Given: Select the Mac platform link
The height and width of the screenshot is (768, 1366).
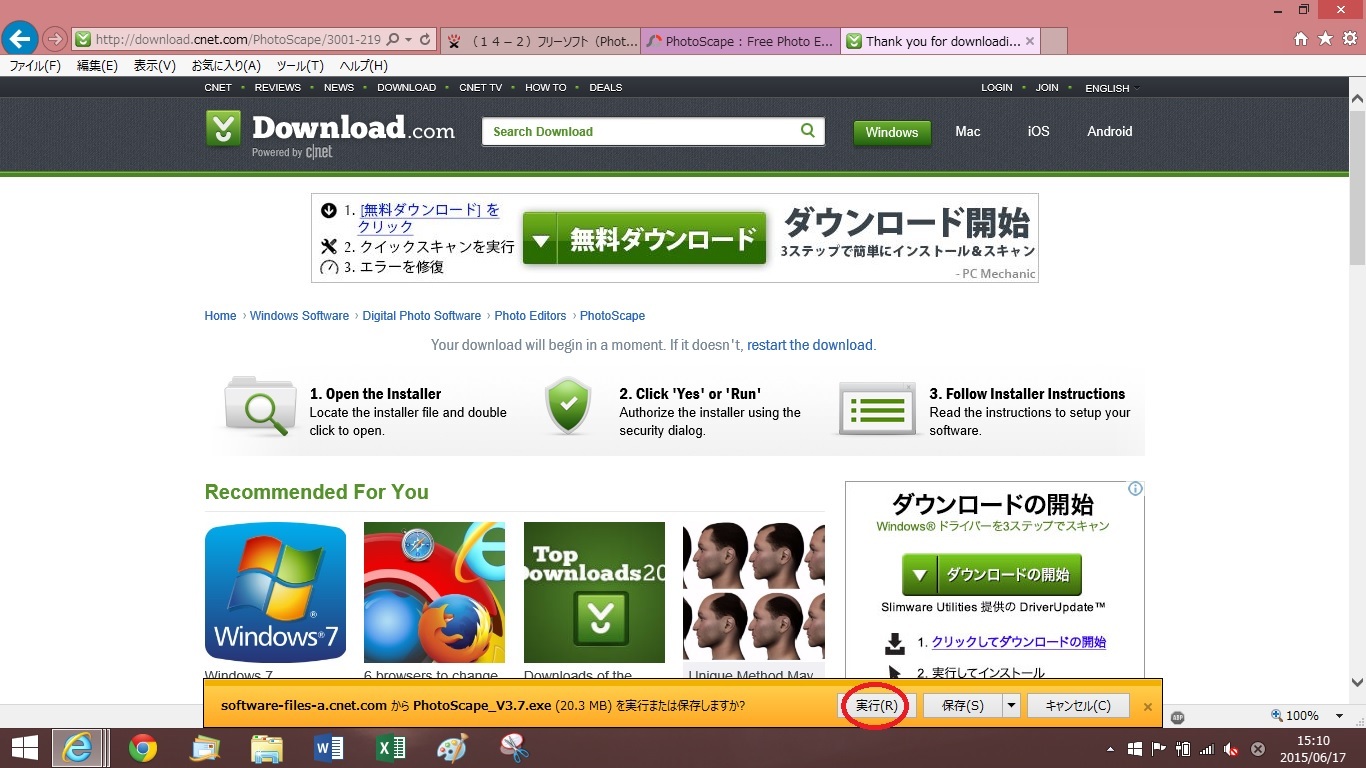Looking at the screenshot, I should (x=968, y=131).
